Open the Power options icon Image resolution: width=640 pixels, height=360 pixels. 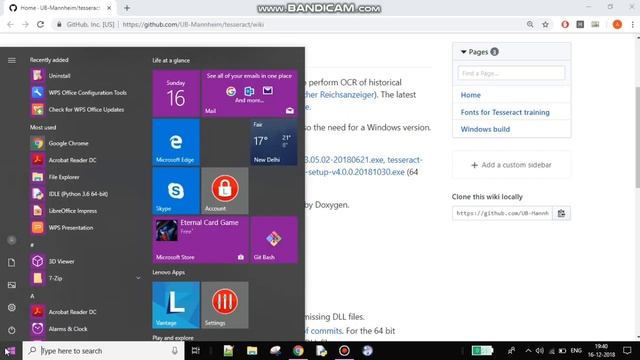[x=12, y=330]
